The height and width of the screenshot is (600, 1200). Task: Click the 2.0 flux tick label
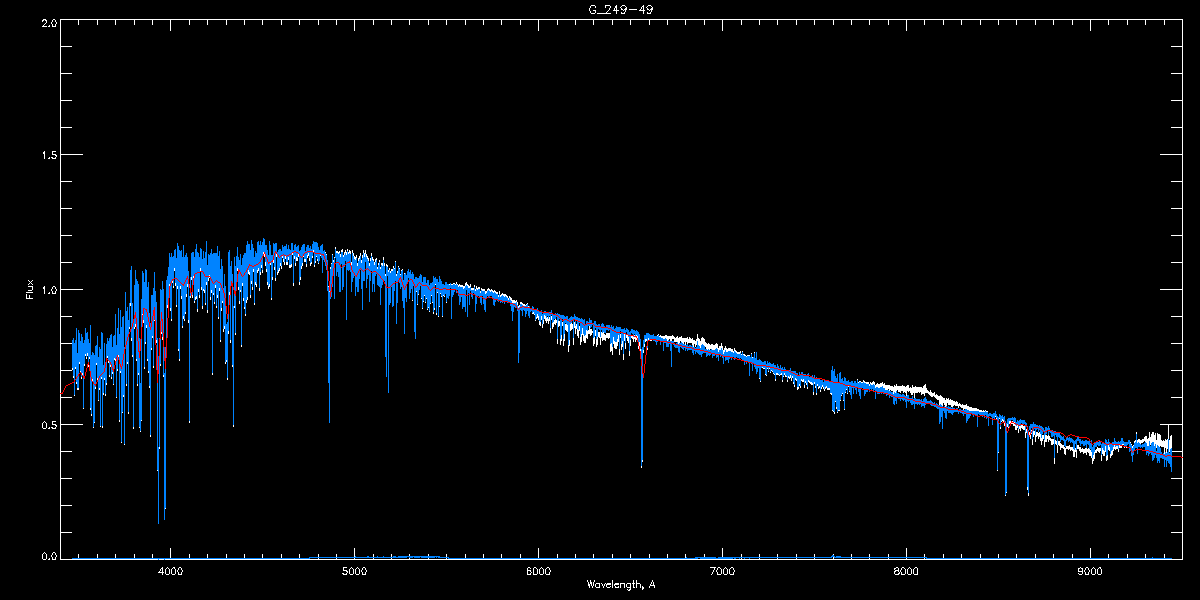47,21
